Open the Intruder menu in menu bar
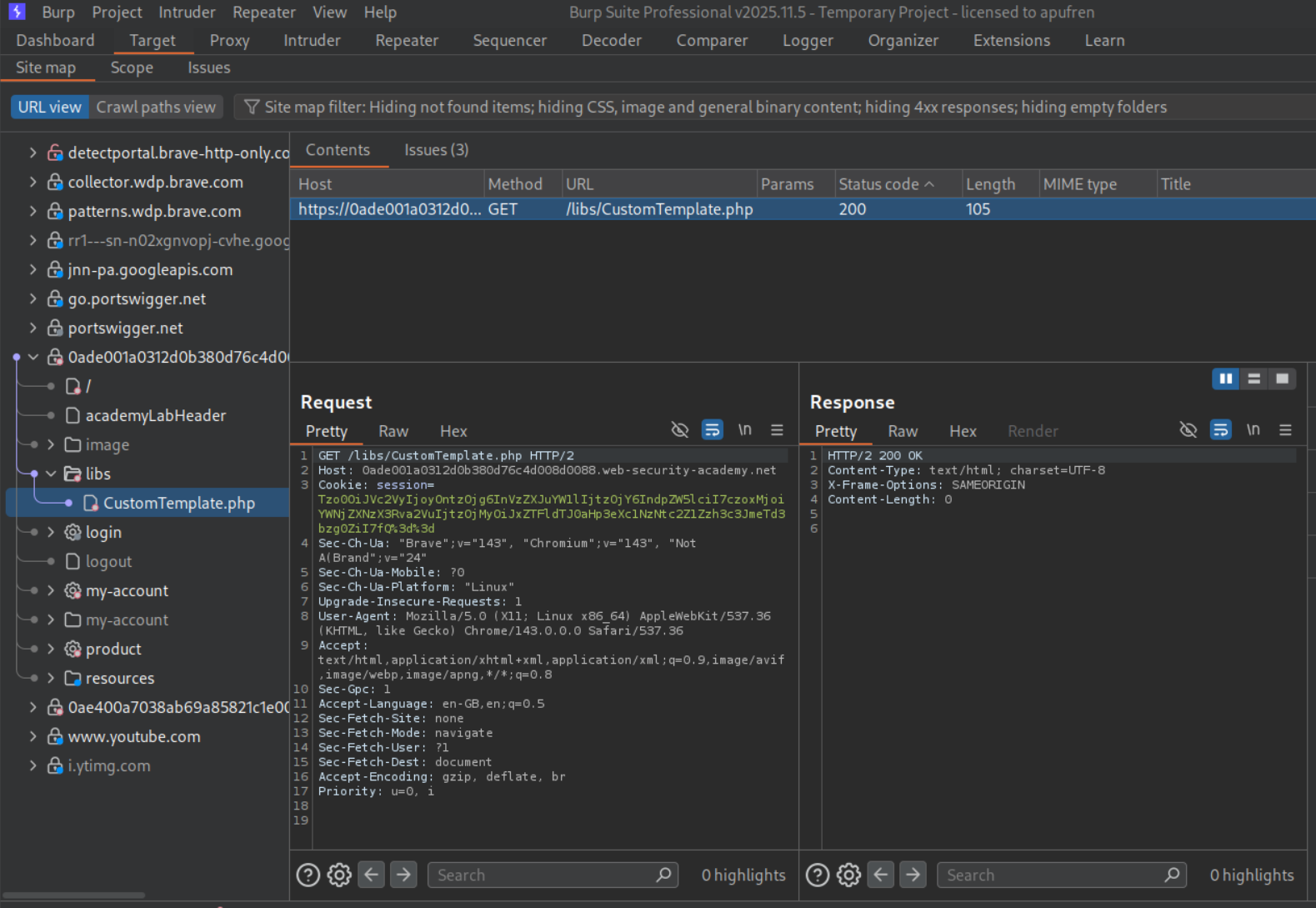The image size is (1316, 908). coord(187,13)
